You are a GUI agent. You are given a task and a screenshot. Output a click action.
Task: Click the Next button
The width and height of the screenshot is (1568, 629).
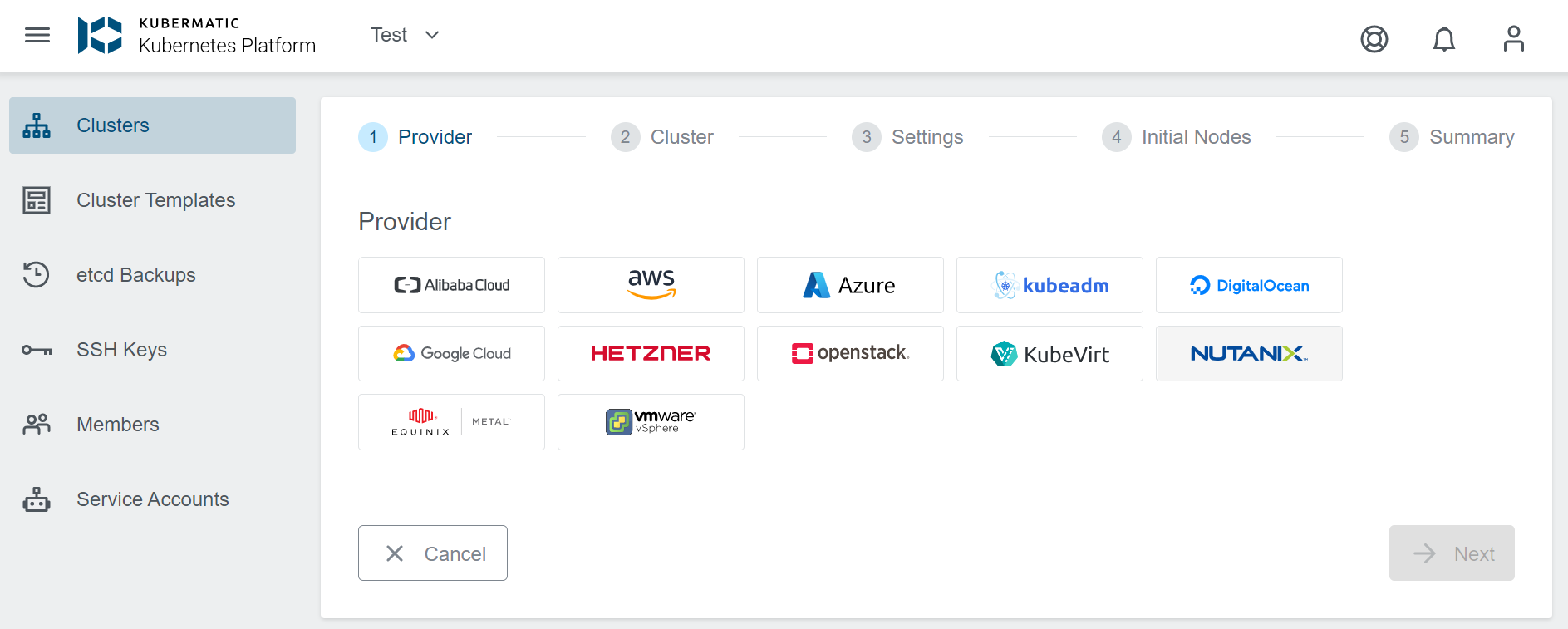point(1451,553)
